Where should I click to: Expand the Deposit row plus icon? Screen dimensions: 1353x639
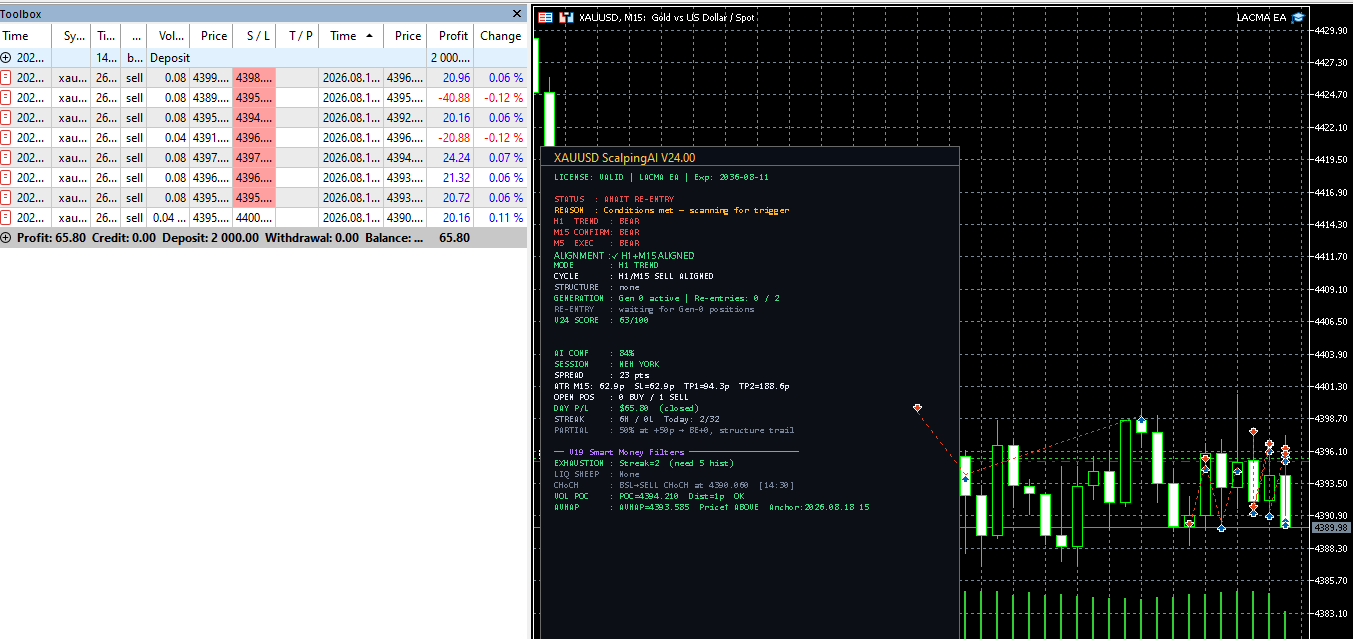6,58
